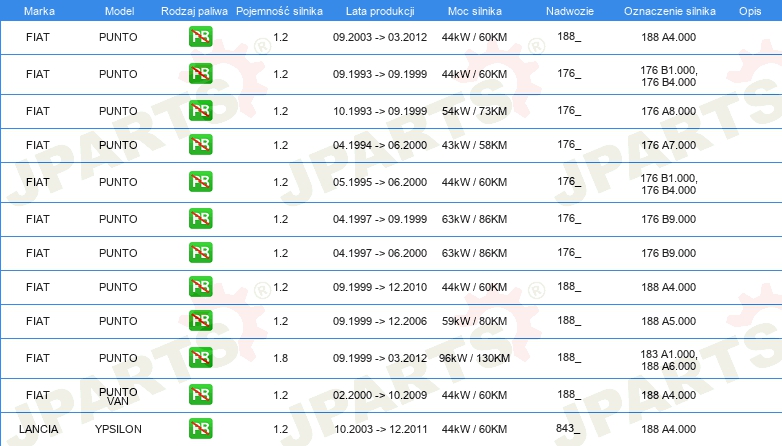Click the Nadwozie column header
The width and height of the screenshot is (782, 446).
pyautogui.click(x=570, y=11)
